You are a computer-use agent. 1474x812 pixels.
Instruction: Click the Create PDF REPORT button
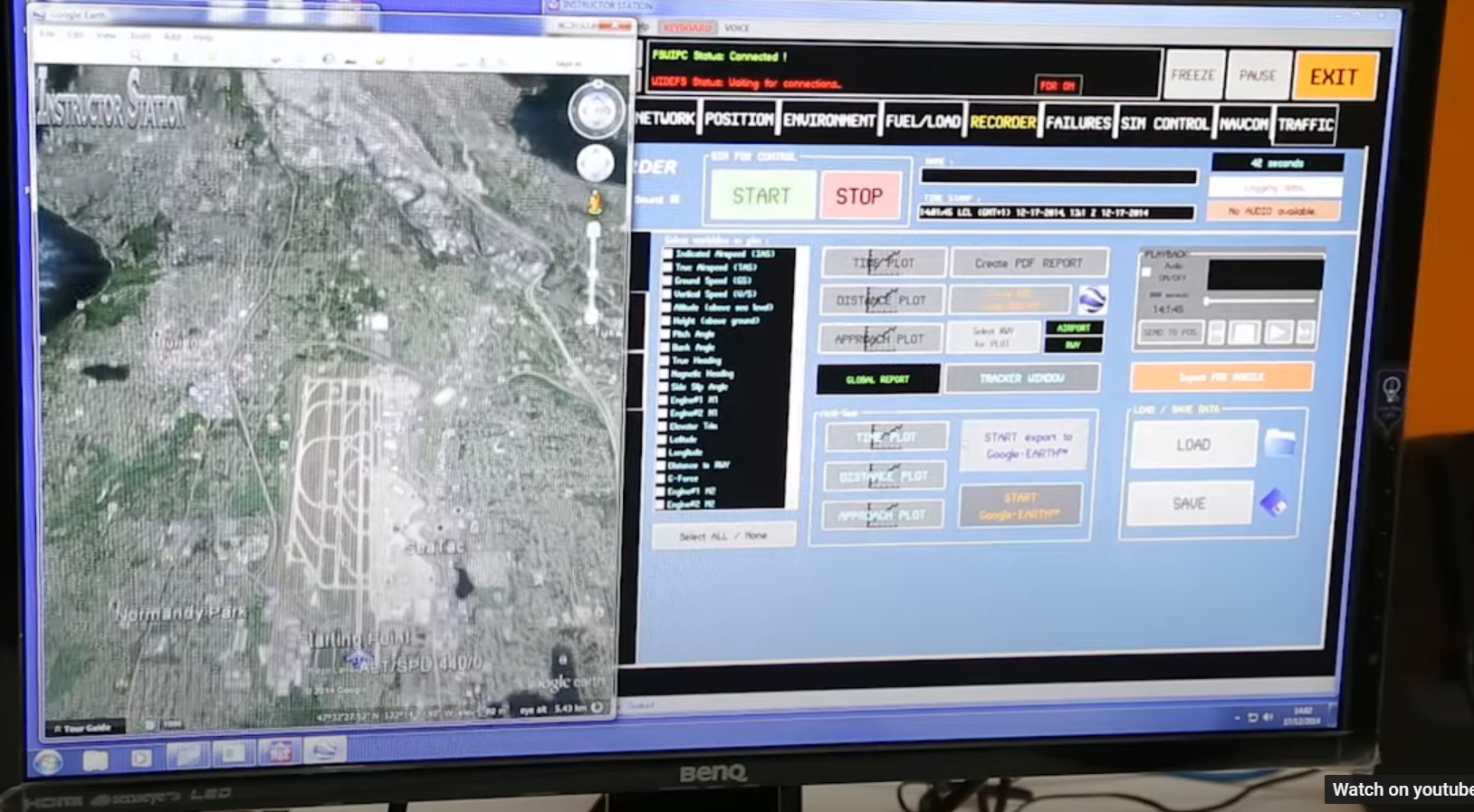click(1029, 263)
